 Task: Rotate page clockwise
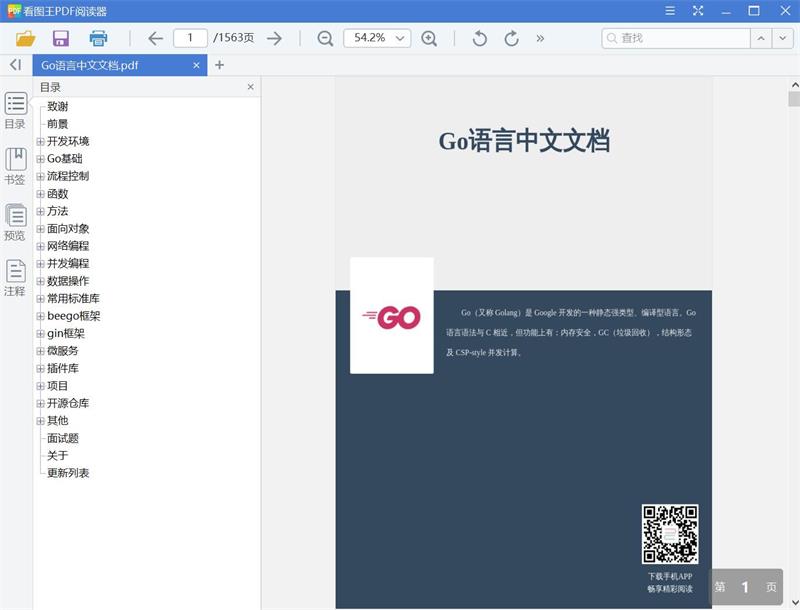click(x=512, y=38)
